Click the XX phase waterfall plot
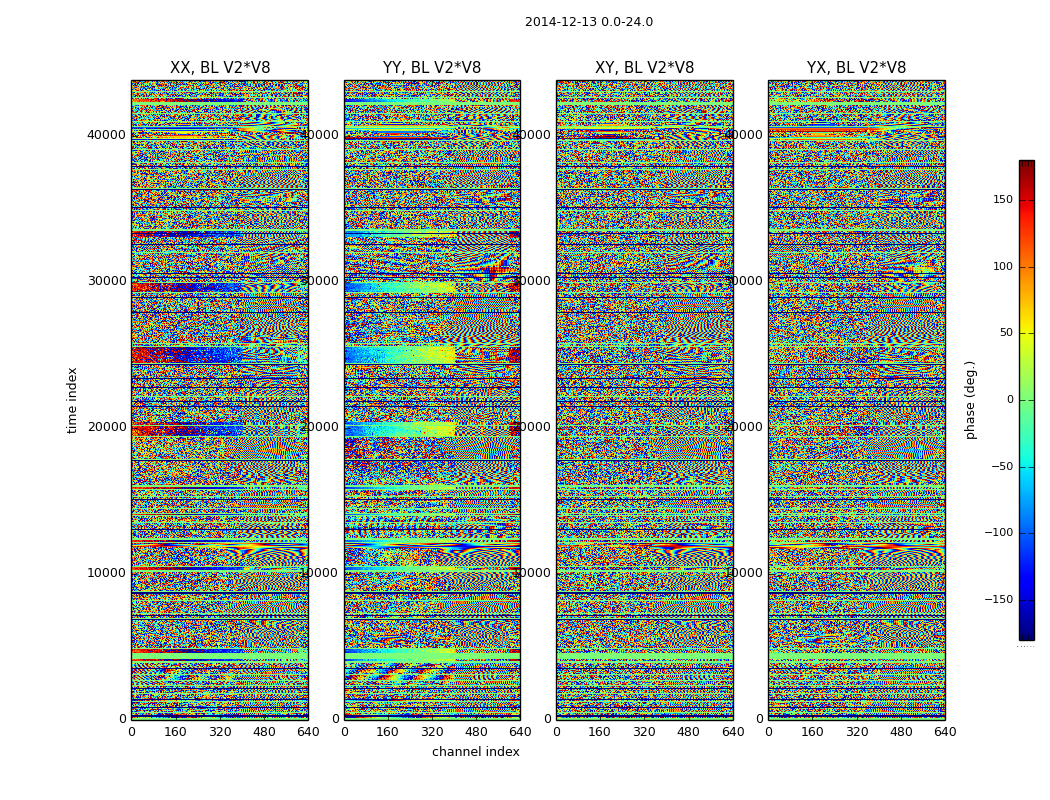Image resolution: width=1050 pixels, height=800 pixels. [x=220, y=400]
